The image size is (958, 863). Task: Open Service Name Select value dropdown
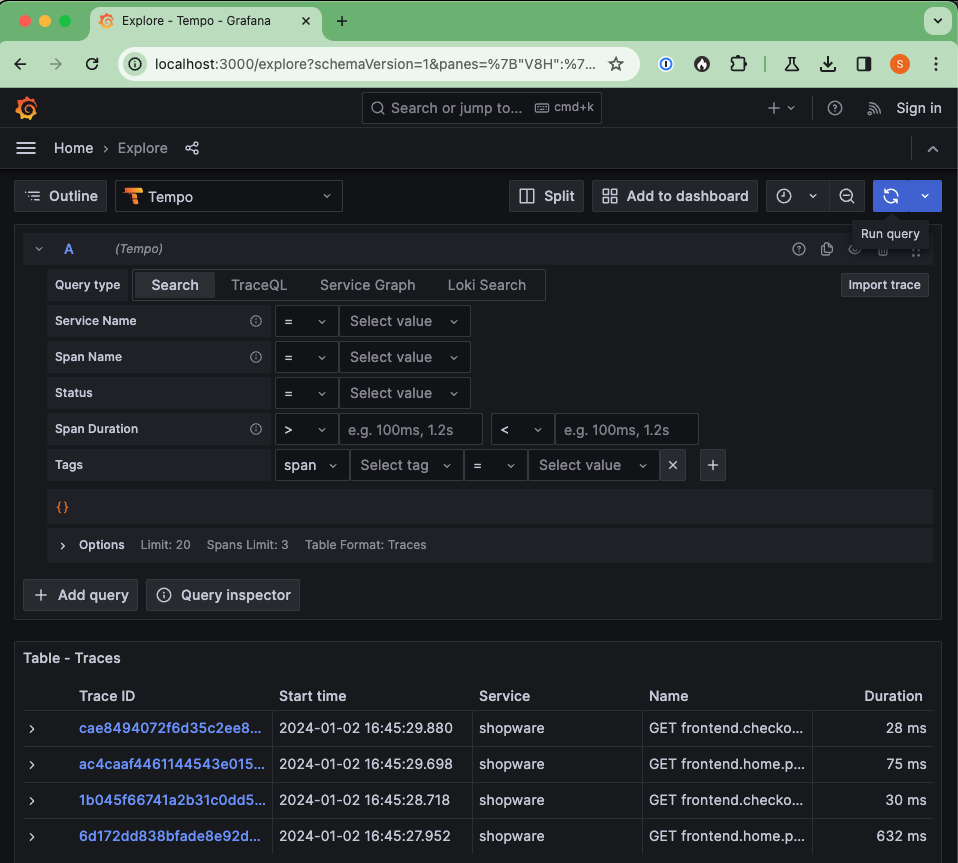point(404,321)
